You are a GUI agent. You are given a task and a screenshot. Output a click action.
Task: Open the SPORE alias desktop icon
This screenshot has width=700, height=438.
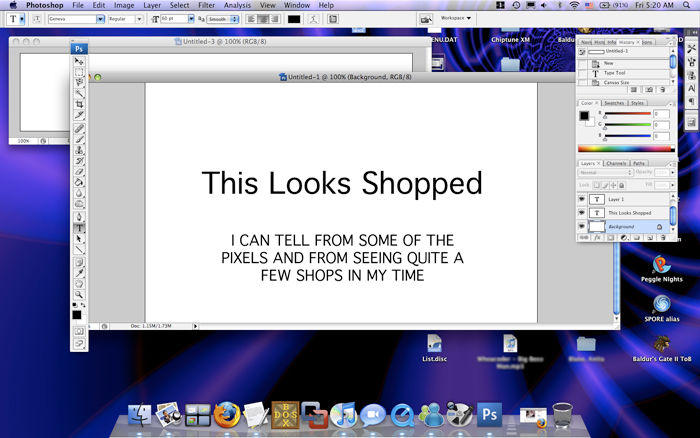(661, 304)
